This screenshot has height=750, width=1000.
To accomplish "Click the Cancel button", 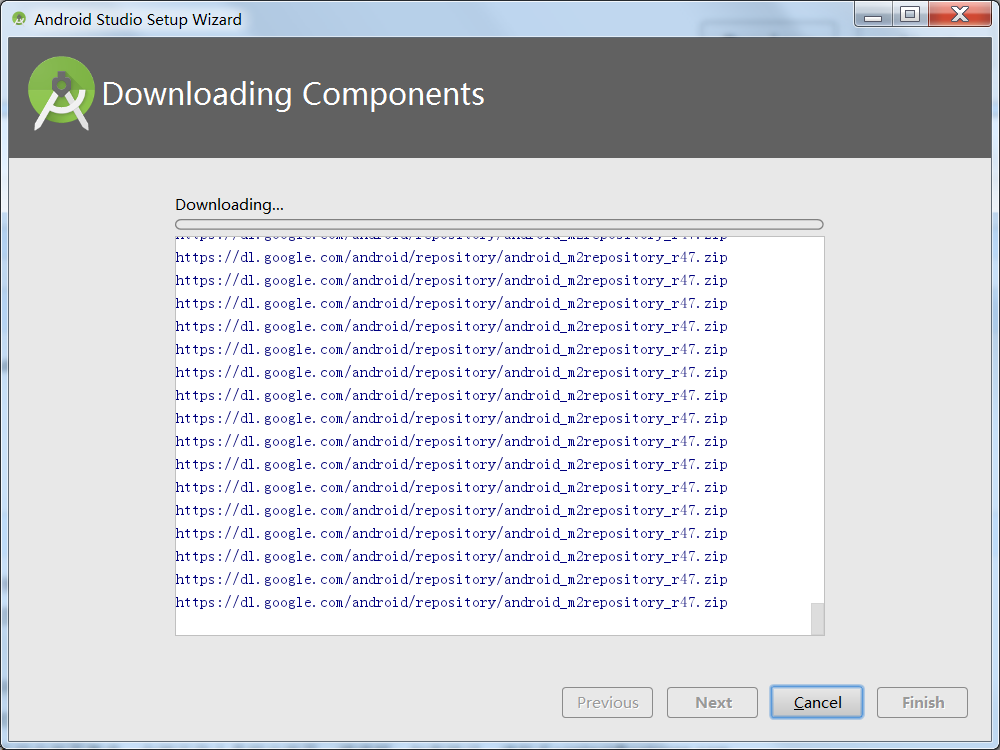I will tap(816, 702).
